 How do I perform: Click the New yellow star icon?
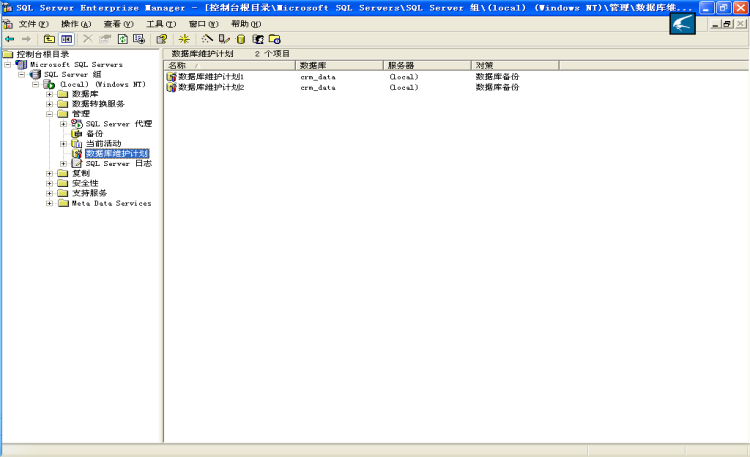(x=184, y=39)
